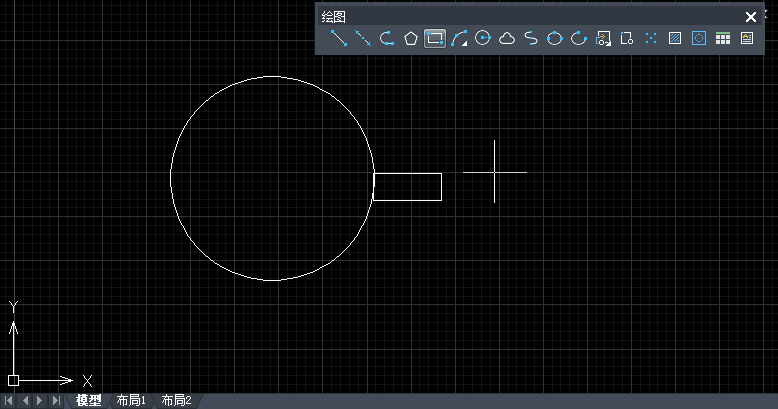Pick the Spline curve tool
Image resolution: width=778 pixels, height=409 pixels.
pyautogui.click(x=531, y=39)
